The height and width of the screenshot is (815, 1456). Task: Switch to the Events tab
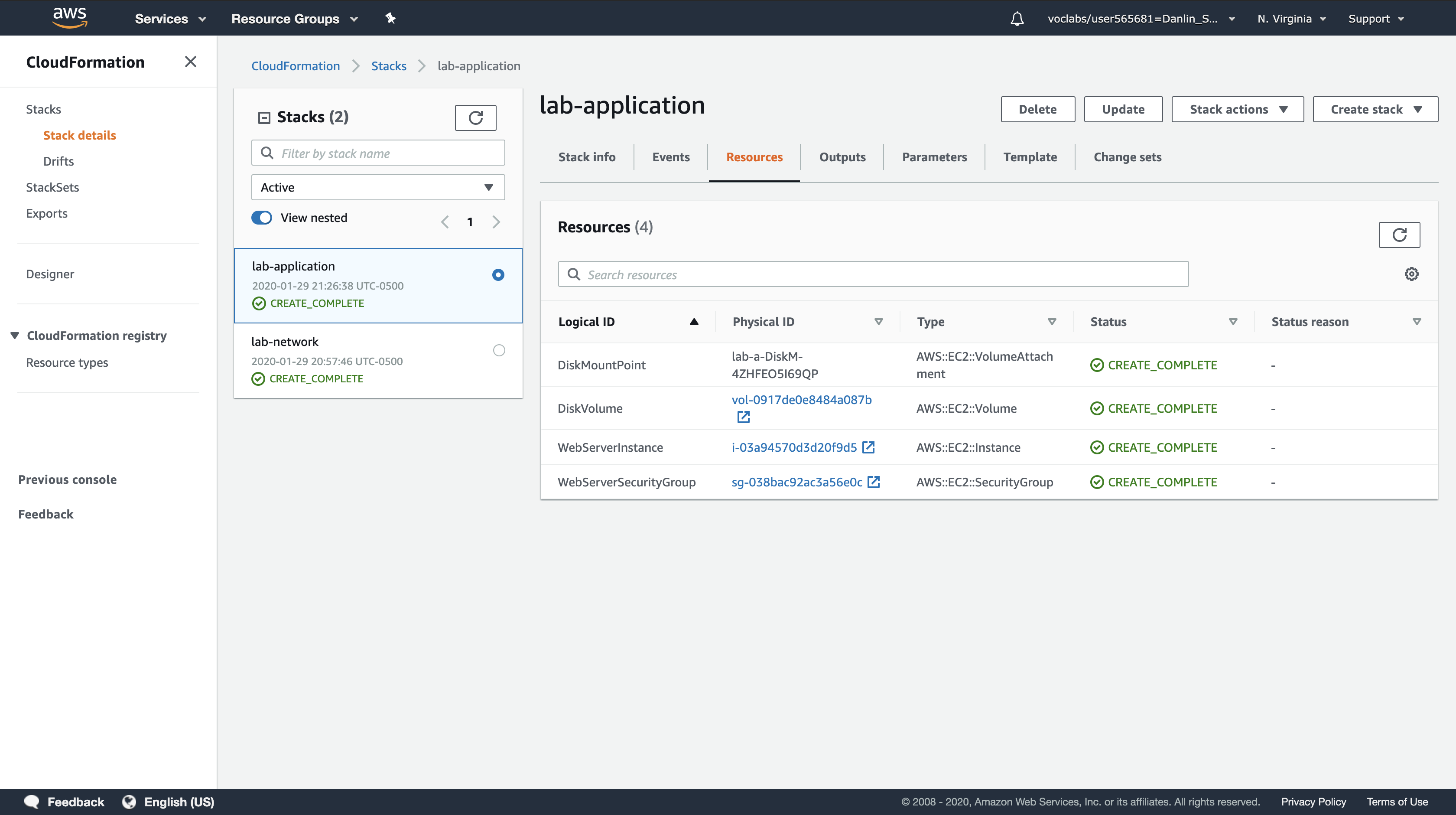point(670,157)
